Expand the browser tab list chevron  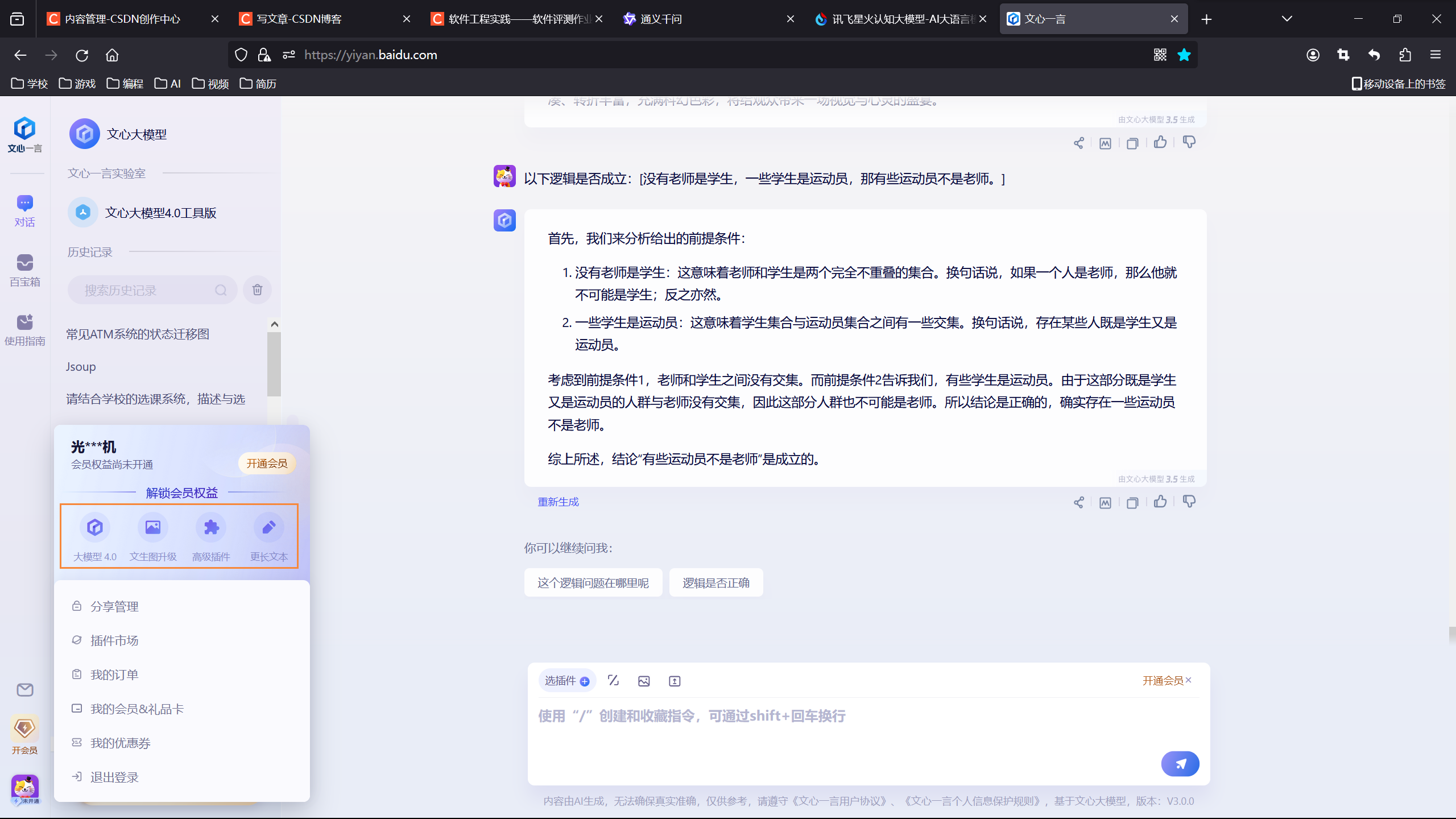tap(1287, 19)
